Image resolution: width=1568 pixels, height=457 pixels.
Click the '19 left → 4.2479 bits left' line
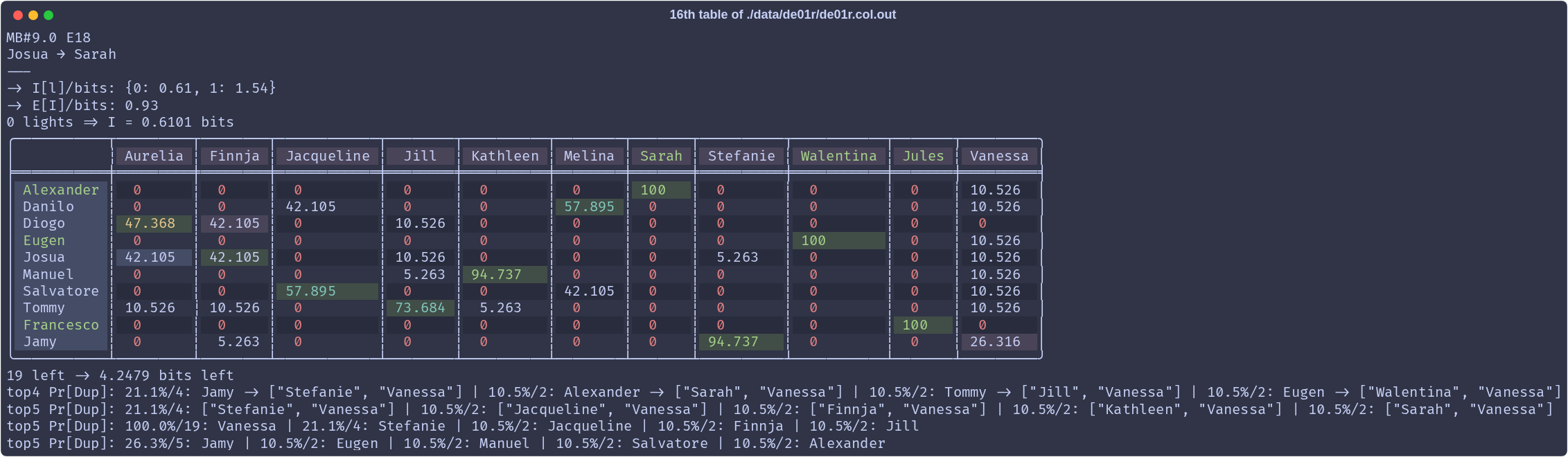pos(121,375)
